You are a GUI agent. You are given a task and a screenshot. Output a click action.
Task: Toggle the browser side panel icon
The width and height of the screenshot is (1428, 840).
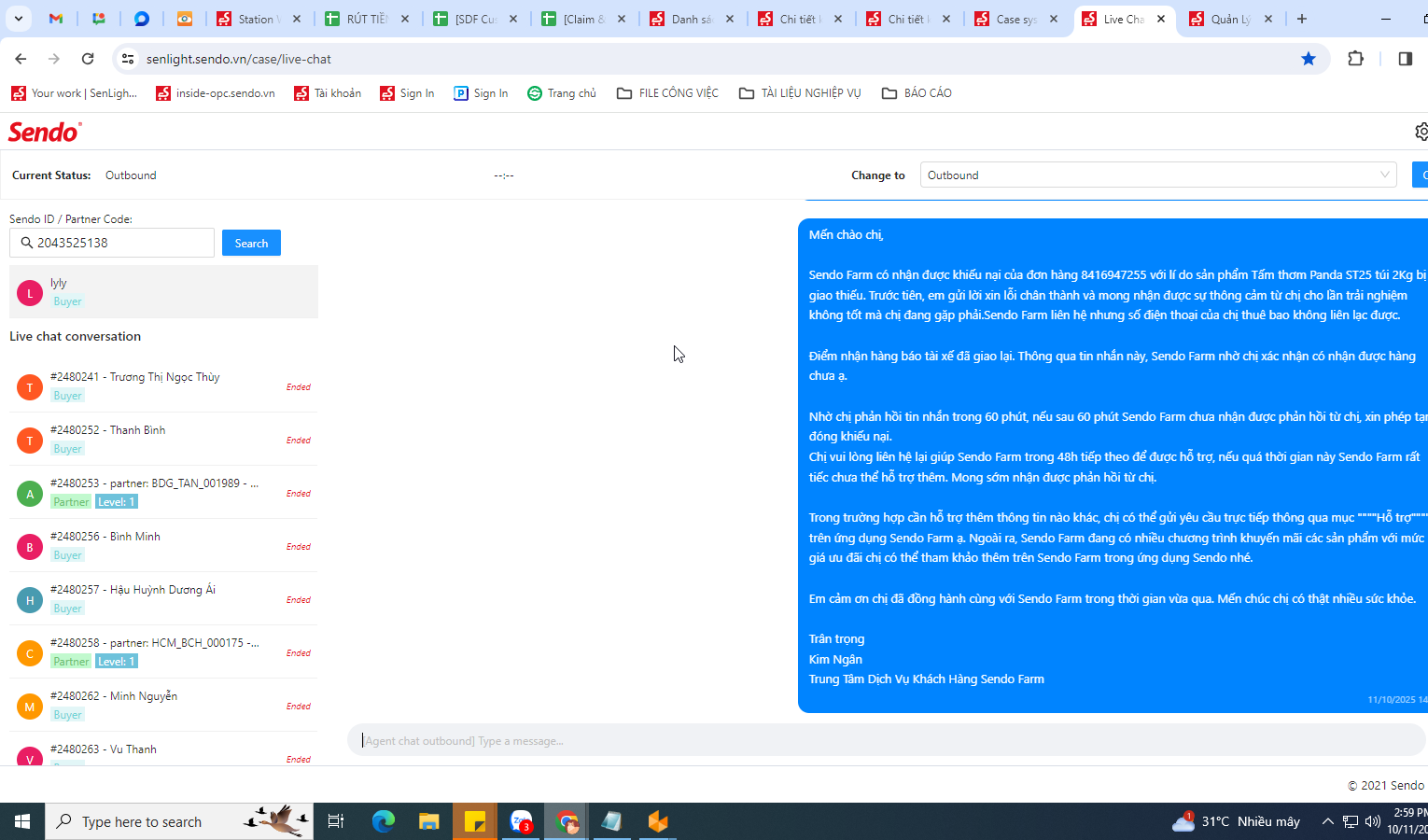(1405, 59)
